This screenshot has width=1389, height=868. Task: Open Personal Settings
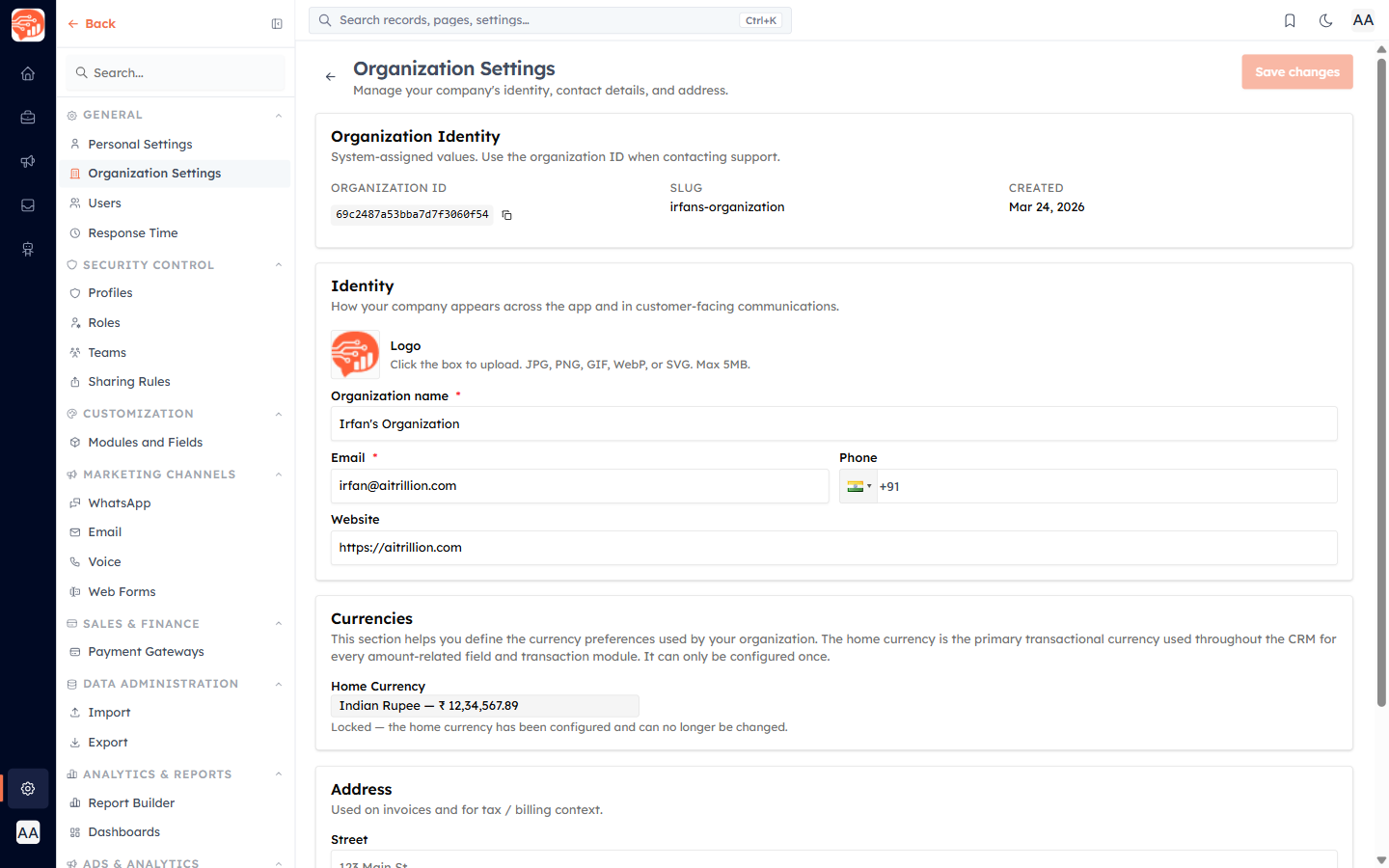(176, 145)
